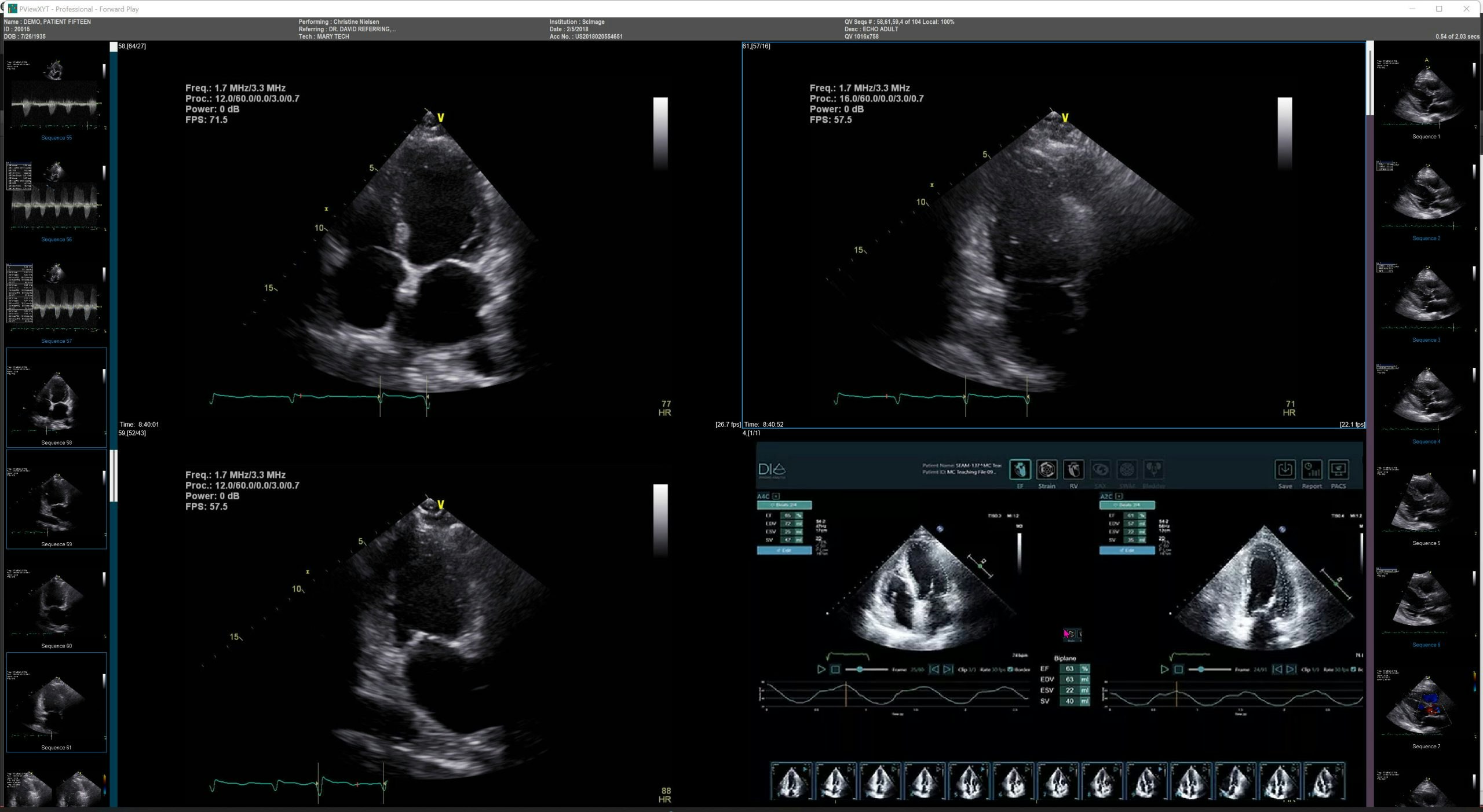Open the Strain analysis tool

pyautogui.click(x=1046, y=469)
